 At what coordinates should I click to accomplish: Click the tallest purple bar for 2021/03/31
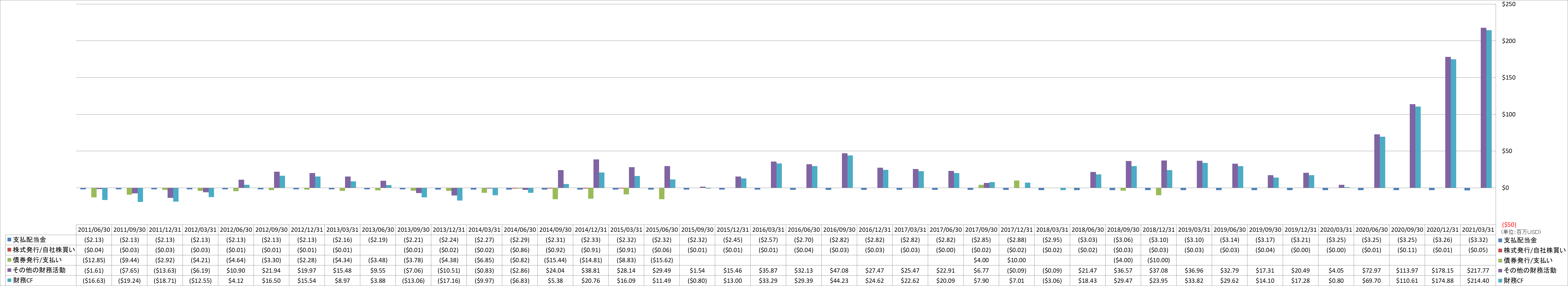(1483, 108)
